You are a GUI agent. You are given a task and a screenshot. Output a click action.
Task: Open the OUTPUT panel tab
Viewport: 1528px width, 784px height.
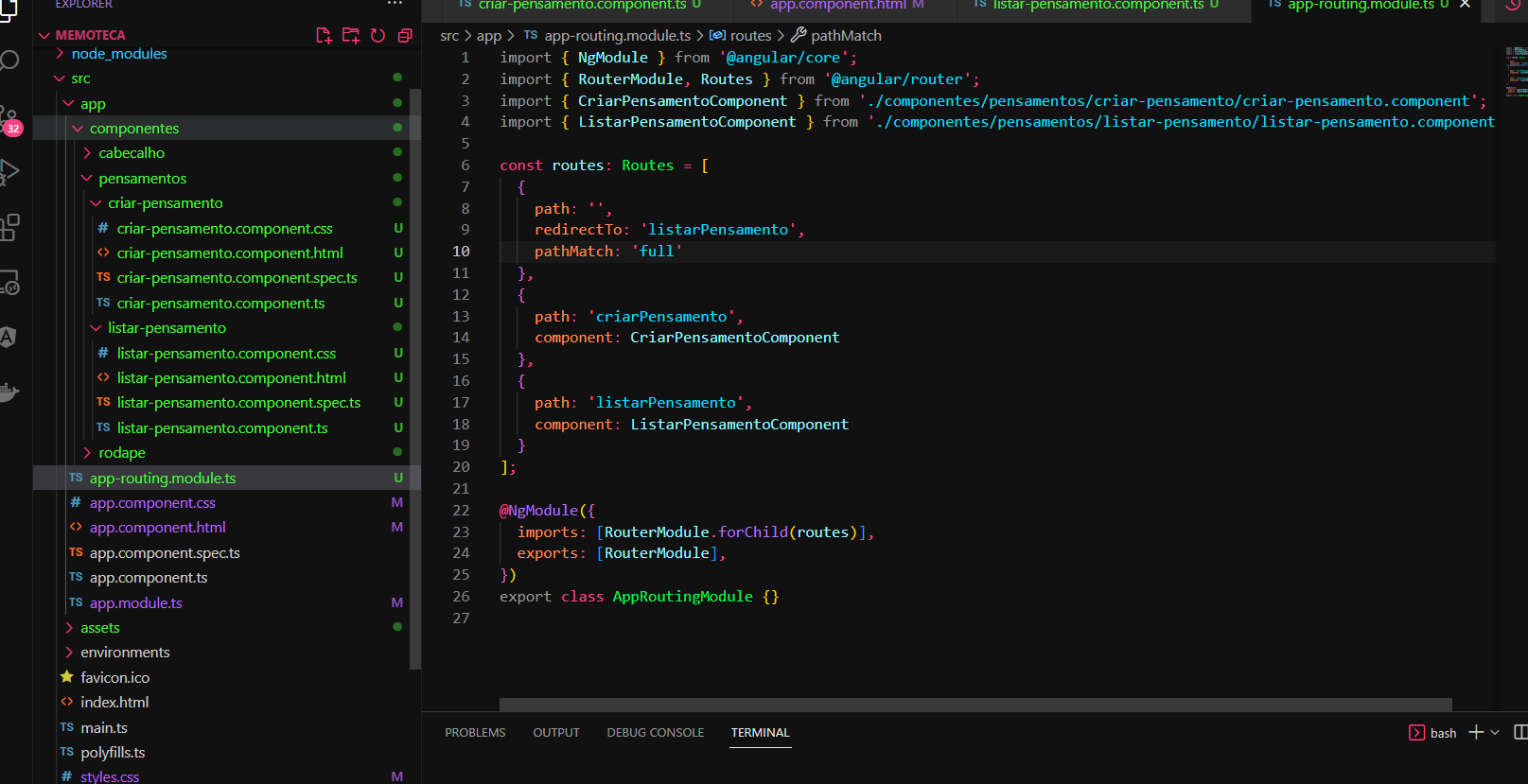(x=556, y=733)
